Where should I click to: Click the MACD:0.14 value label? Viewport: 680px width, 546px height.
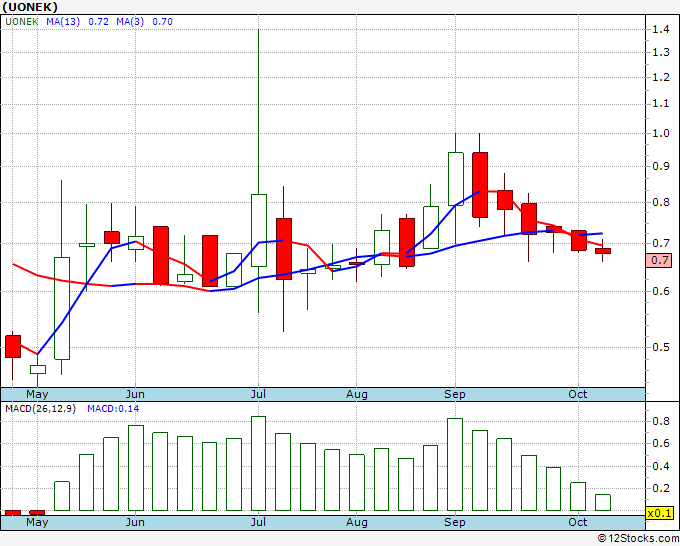[112, 408]
